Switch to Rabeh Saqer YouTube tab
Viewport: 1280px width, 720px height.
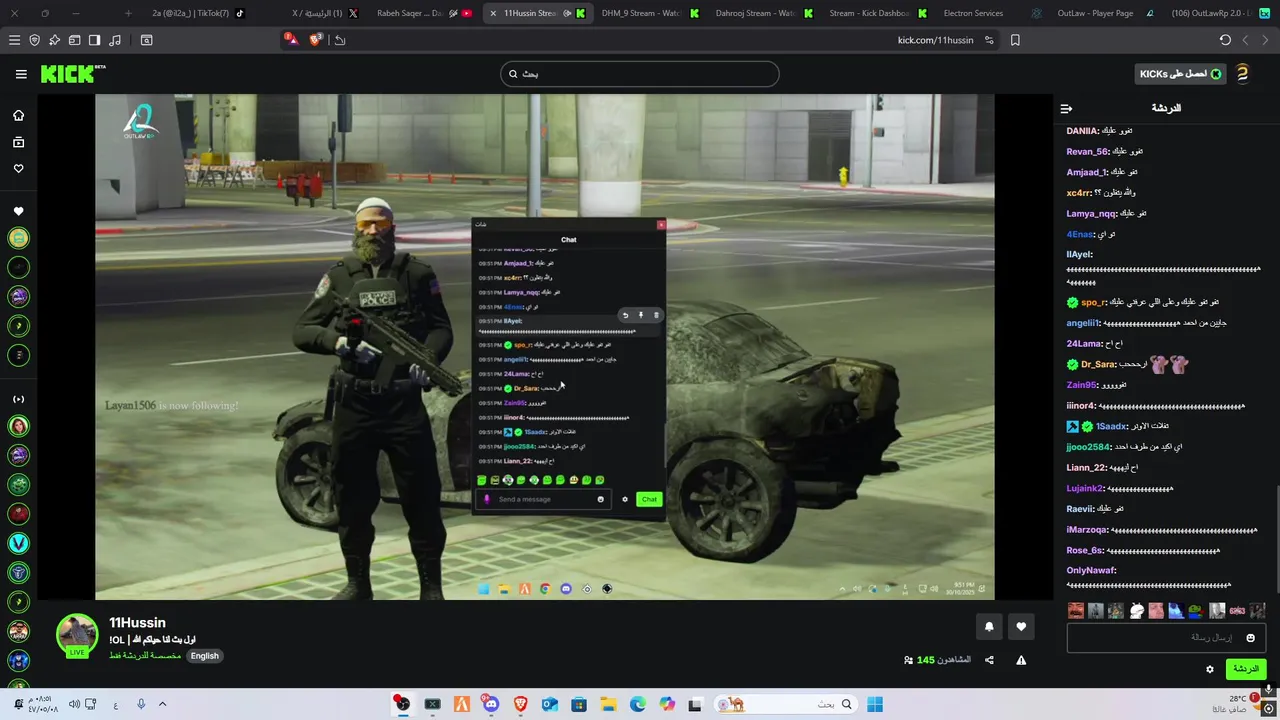pos(423,13)
